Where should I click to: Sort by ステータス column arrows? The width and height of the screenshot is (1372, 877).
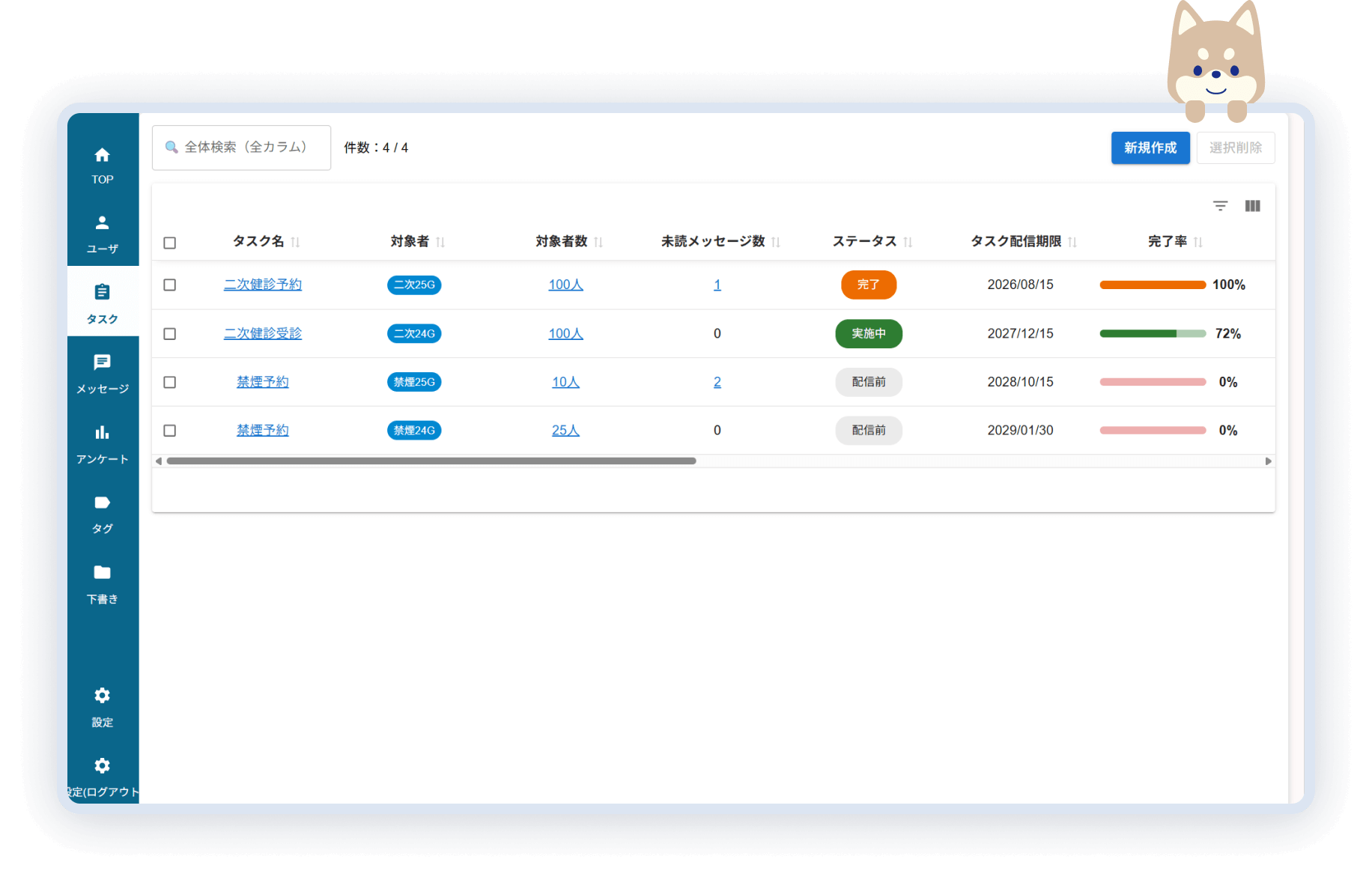point(908,242)
